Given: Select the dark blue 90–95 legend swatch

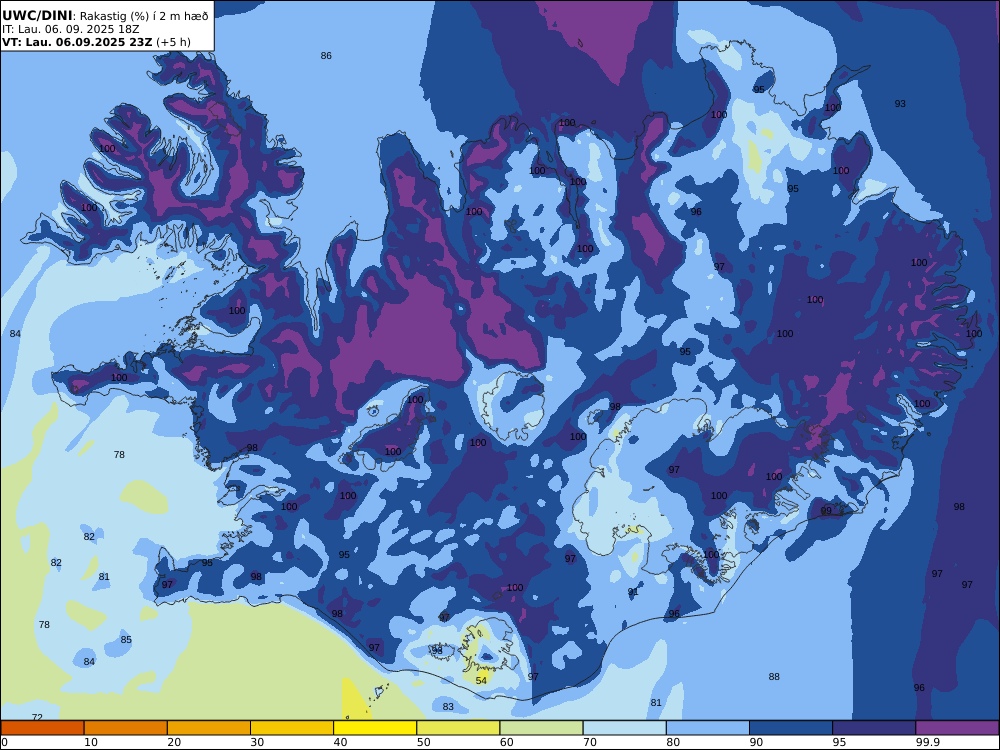Looking at the screenshot, I should pyautogui.click(x=791, y=728).
